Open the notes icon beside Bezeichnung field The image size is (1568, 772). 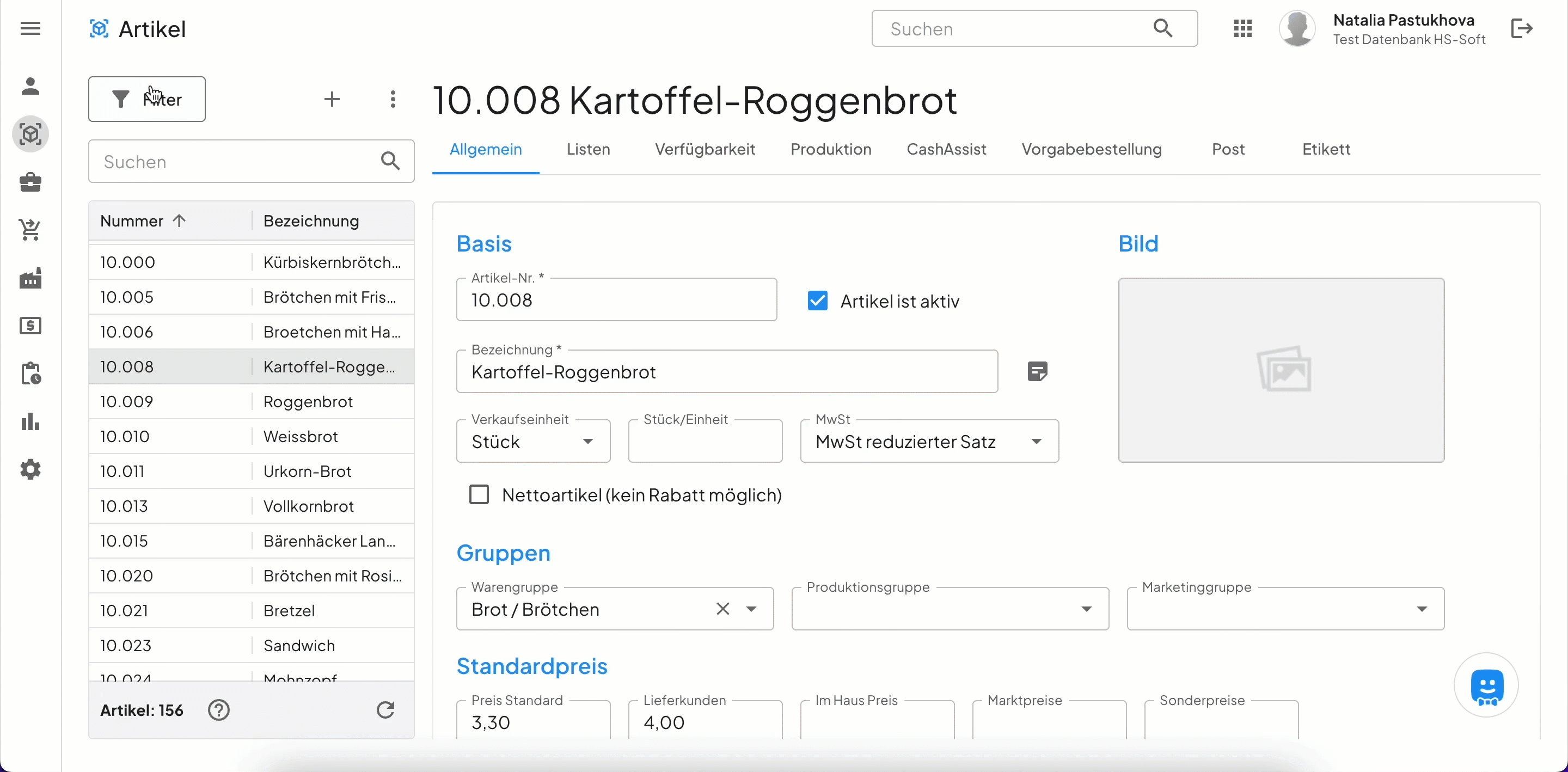[1037, 371]
